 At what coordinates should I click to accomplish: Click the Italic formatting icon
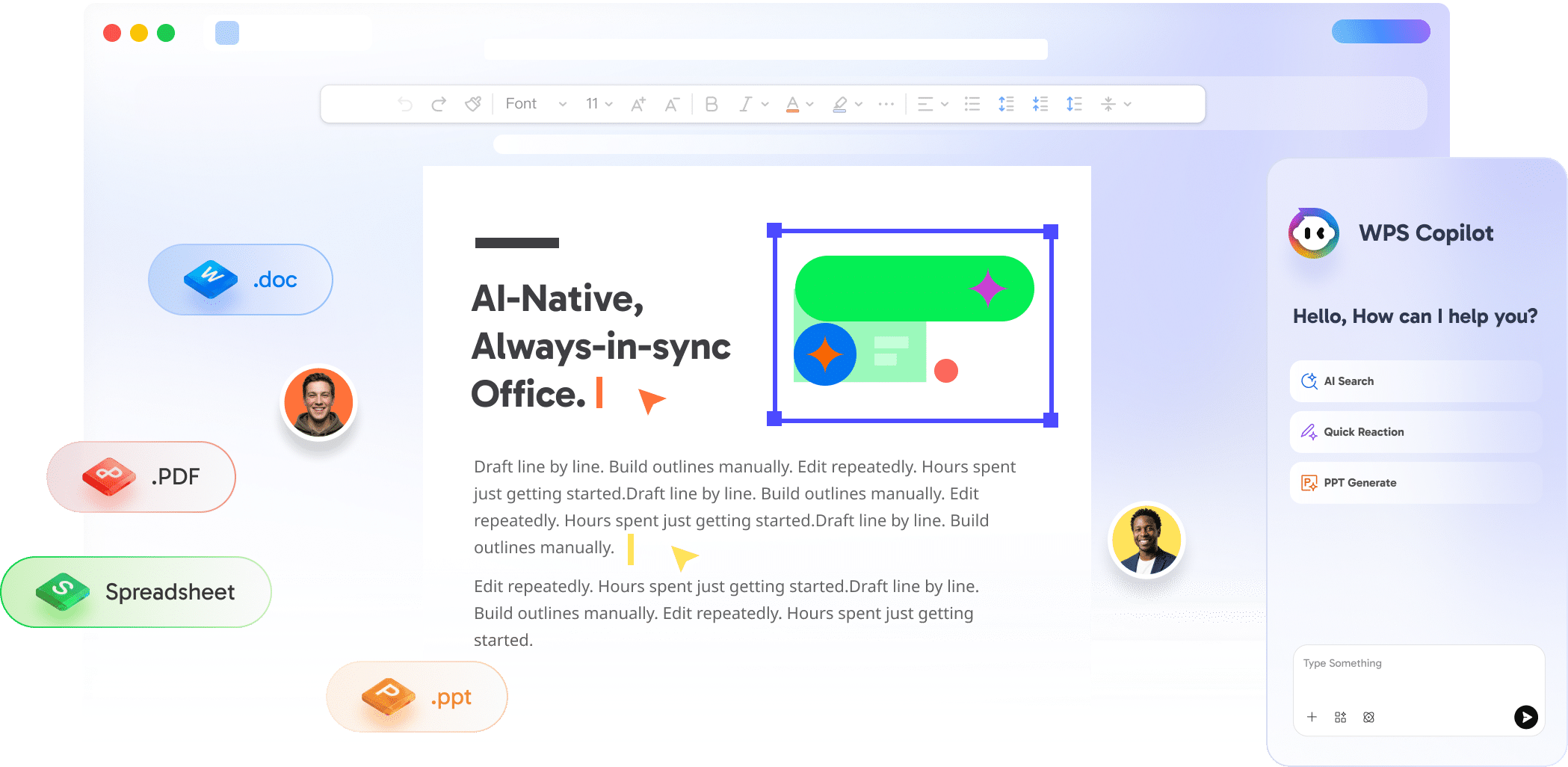coord(745,104)
